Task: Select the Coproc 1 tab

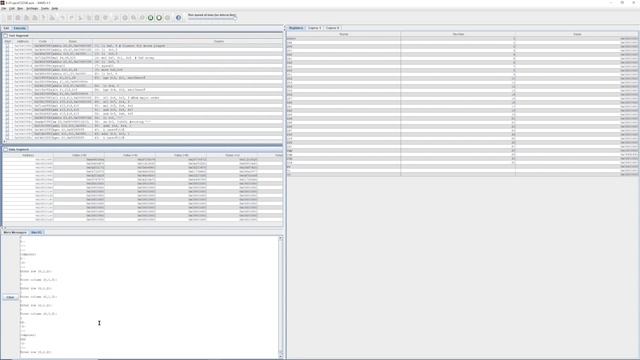Action: click(314, 28)
